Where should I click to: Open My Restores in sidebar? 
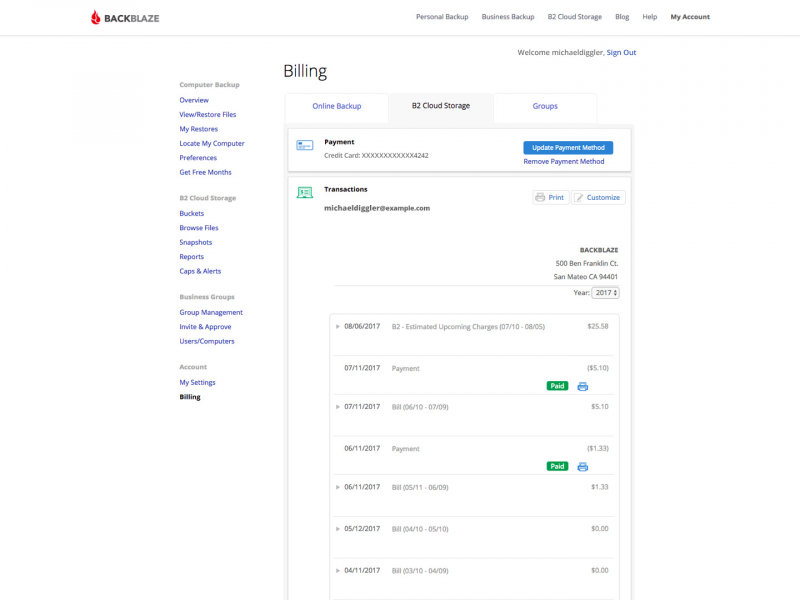point(198,129)
